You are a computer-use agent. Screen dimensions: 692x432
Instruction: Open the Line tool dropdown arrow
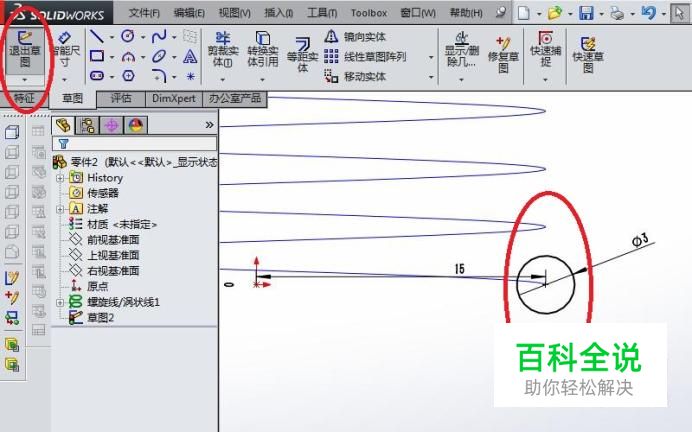(112, 38)
